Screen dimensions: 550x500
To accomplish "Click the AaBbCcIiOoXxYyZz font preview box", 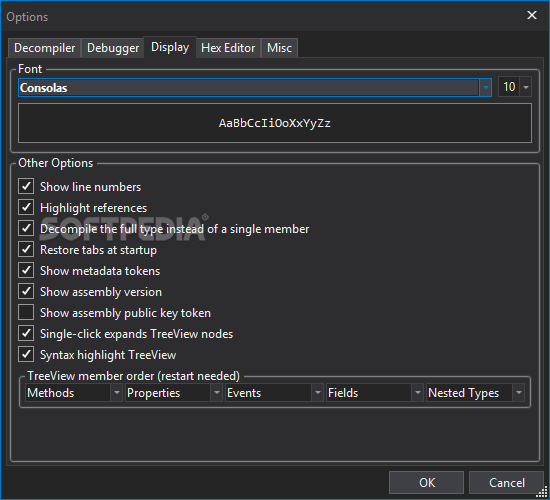I will (x=275, y=123).
